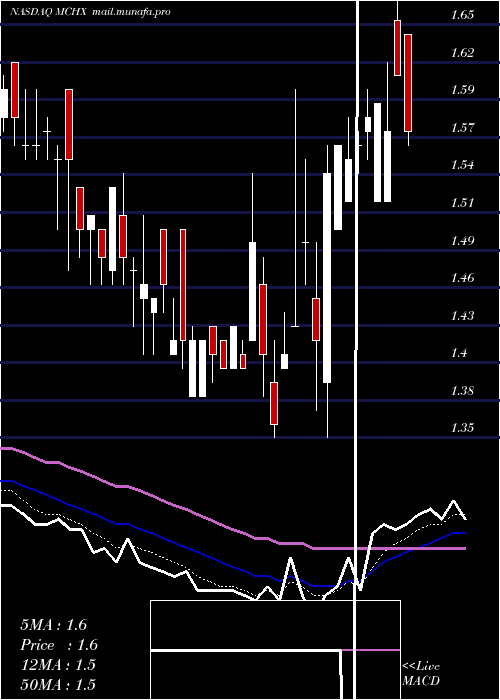Click the 1.65 price axis label
Viewport: 500px width, 700px height.
point(462,15)
